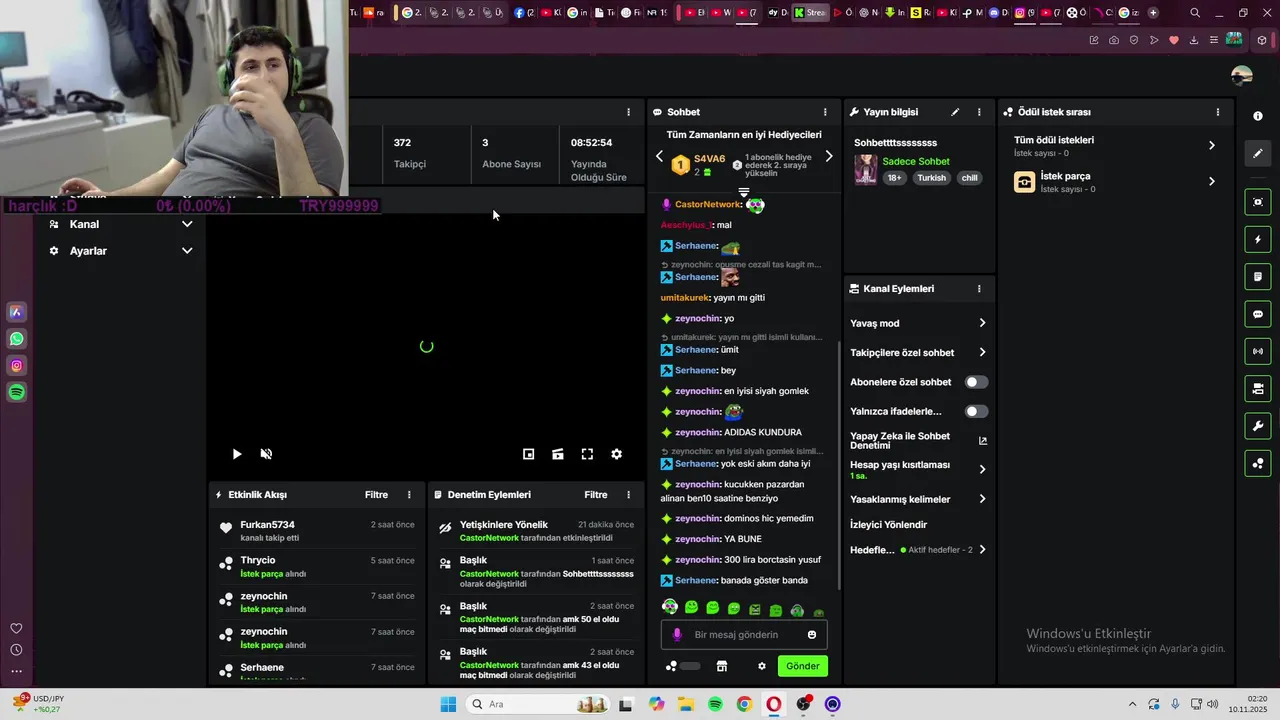Screen dimensions: 1280x720
Task: Click pop-out icon next to Yapay Zeka
Action: (982, 441)
